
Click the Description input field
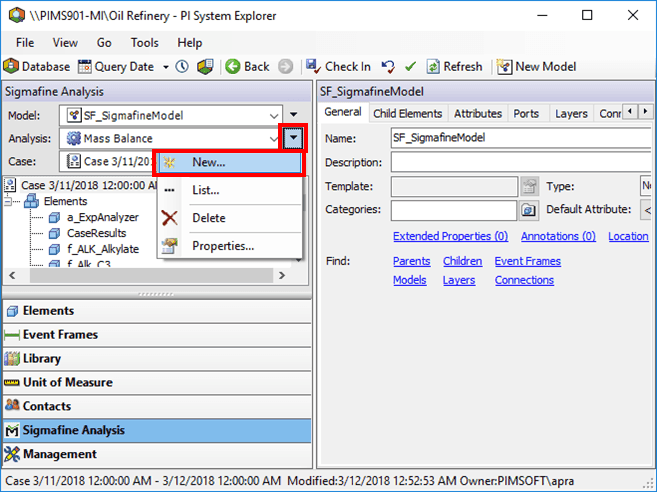(521, 162)
